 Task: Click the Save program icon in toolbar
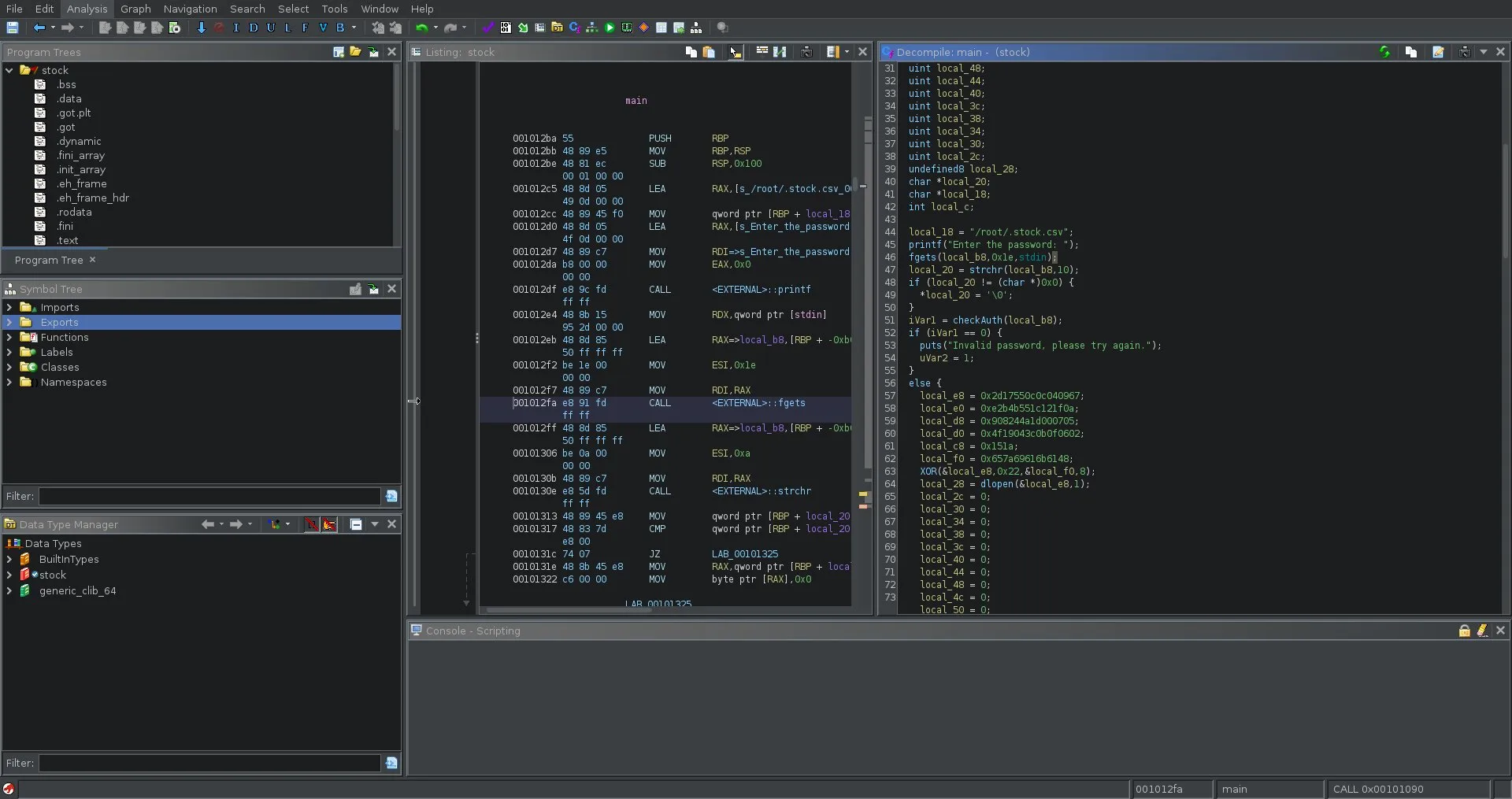(12, 28)
